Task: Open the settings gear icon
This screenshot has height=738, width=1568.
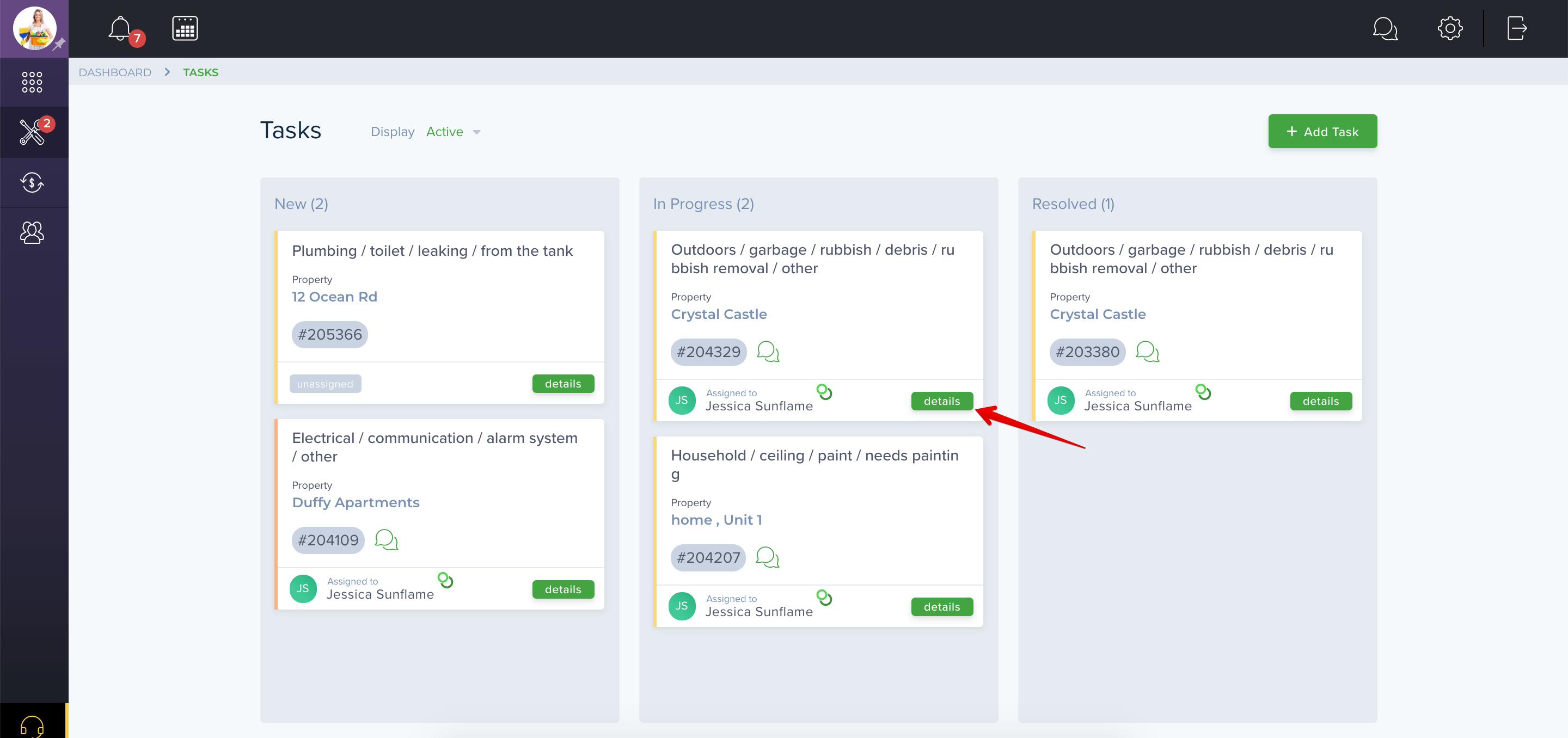Action: tap(1450, 29)
